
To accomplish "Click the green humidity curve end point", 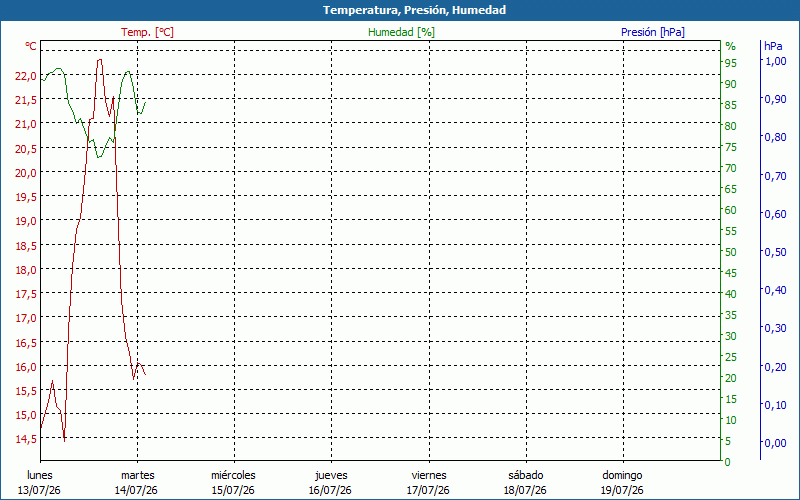I will coord(145,102).
